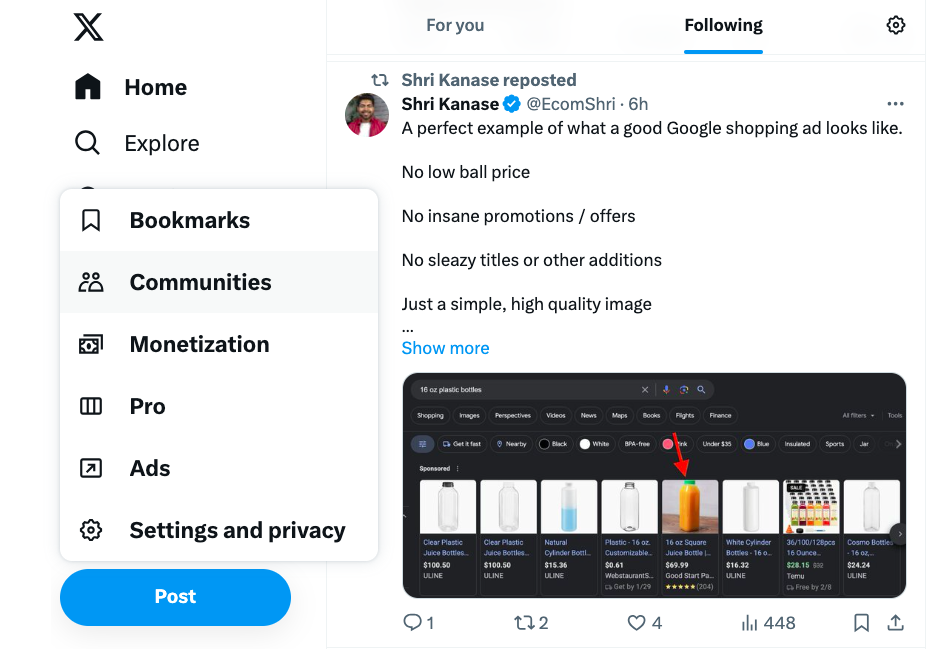Open Shri Kanase's profile avatar
Viewport: 949px width, 649px height.
coord(367,115)
